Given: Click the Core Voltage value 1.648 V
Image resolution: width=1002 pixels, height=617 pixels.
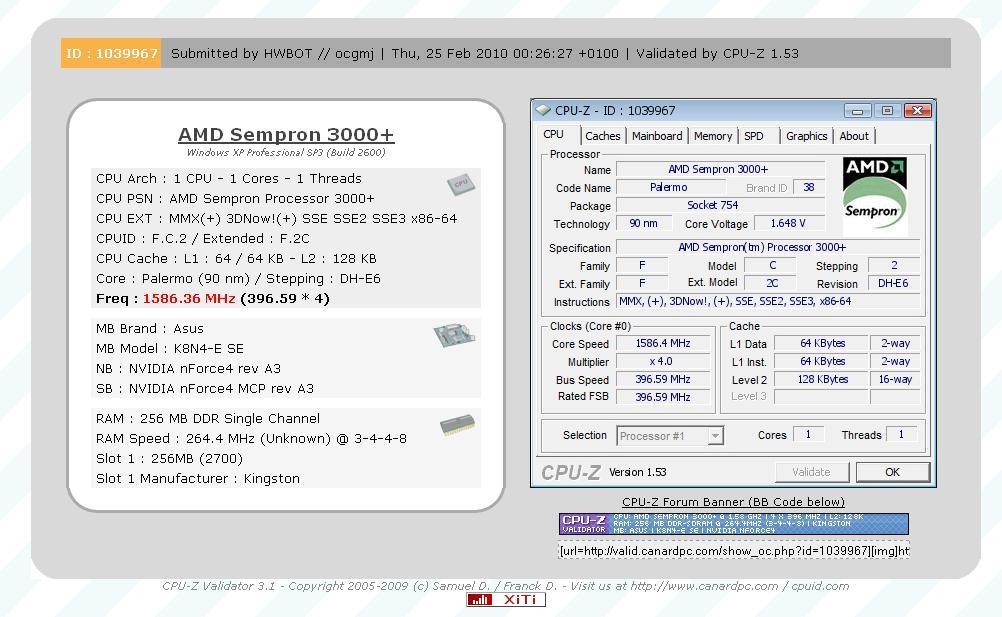Looking at the screenshot, I should pyautogui.click(x=789, y=223).
